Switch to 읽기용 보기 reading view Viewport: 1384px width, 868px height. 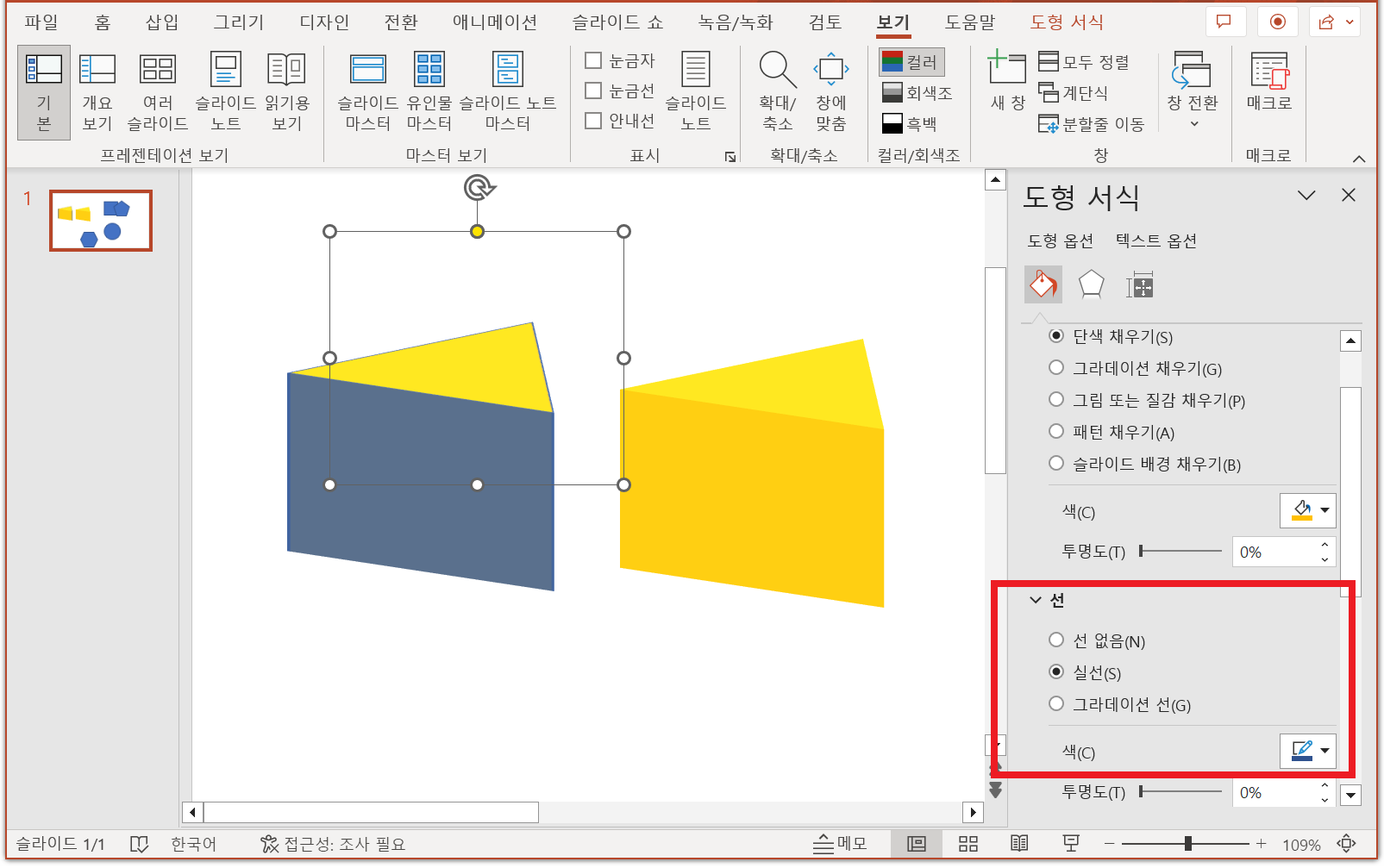(x=286, y=93)
